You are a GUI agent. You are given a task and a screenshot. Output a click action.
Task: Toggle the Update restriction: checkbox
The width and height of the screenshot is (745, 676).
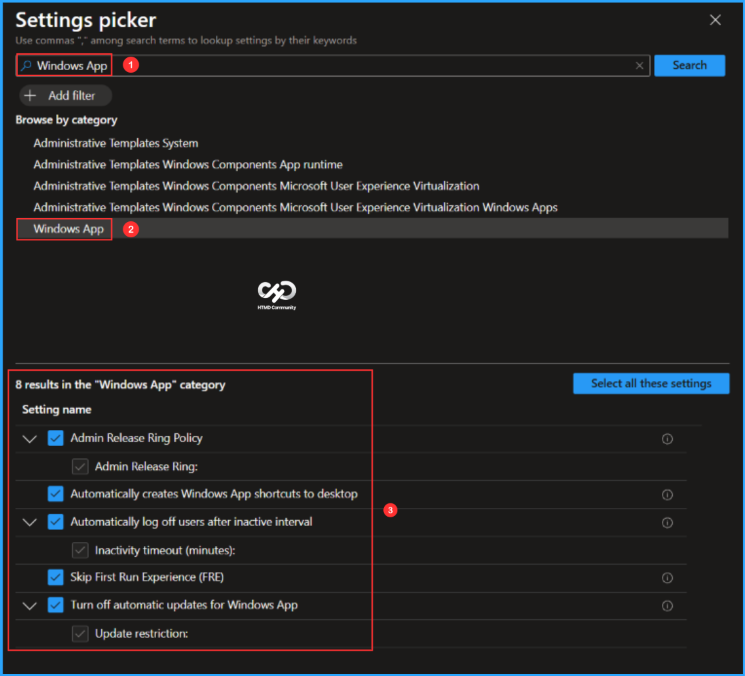[x=80, y=633]
